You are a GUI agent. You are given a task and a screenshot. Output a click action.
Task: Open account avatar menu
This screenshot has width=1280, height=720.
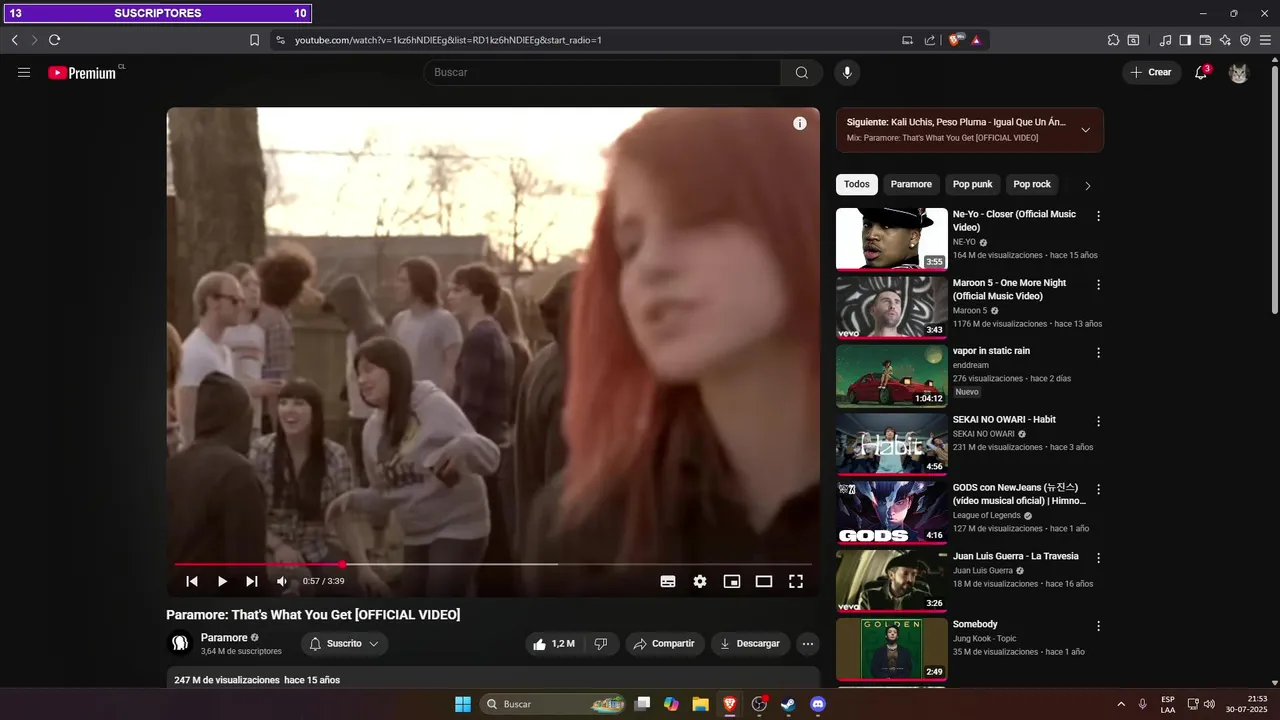click(1238, 72)
